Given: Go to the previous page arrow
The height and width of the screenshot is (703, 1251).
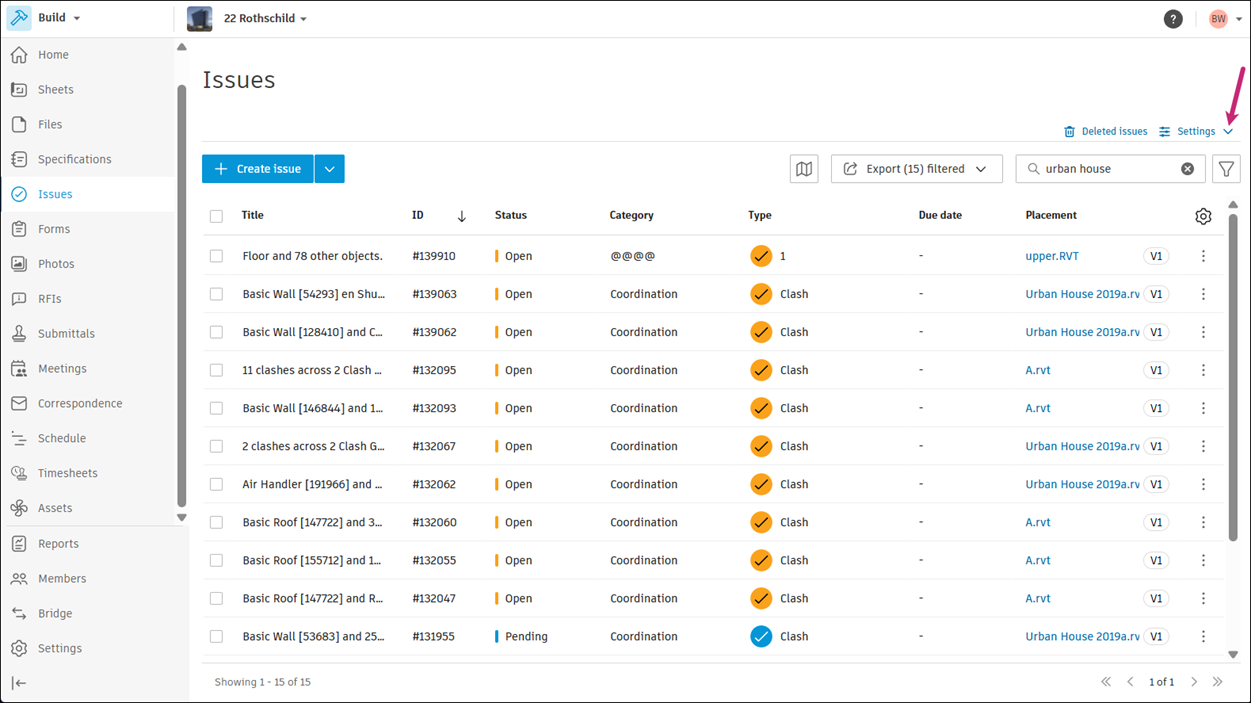Looking at the screenshot, I should 1130,682.
